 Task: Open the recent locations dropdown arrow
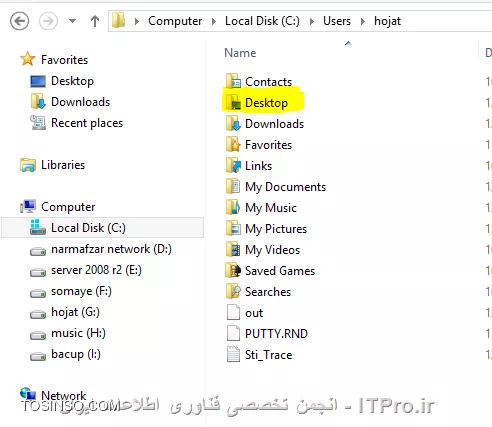72,21
